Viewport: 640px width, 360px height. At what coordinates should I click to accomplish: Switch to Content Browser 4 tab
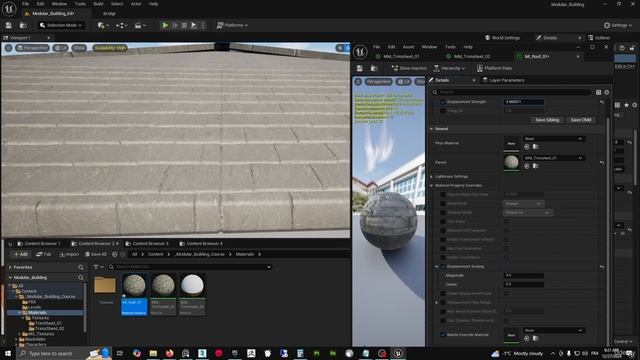(204, 244)
